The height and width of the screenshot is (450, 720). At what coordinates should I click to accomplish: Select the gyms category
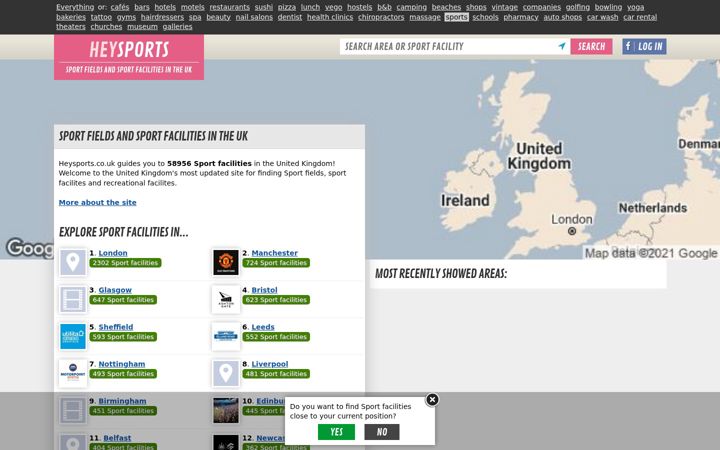(126, 17)
